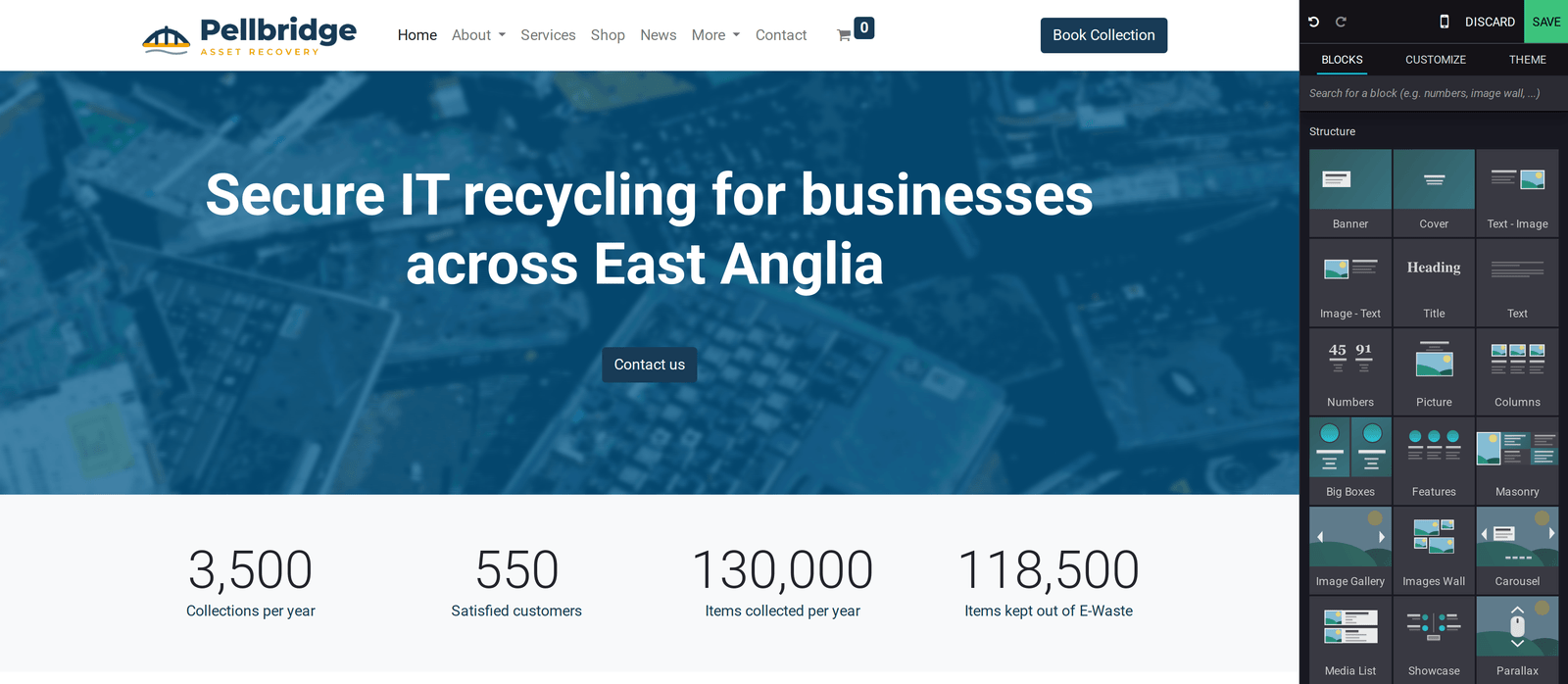Screen dimensions: 1568x684
Task: Click the cart count badge
Action: pos(864,28)
